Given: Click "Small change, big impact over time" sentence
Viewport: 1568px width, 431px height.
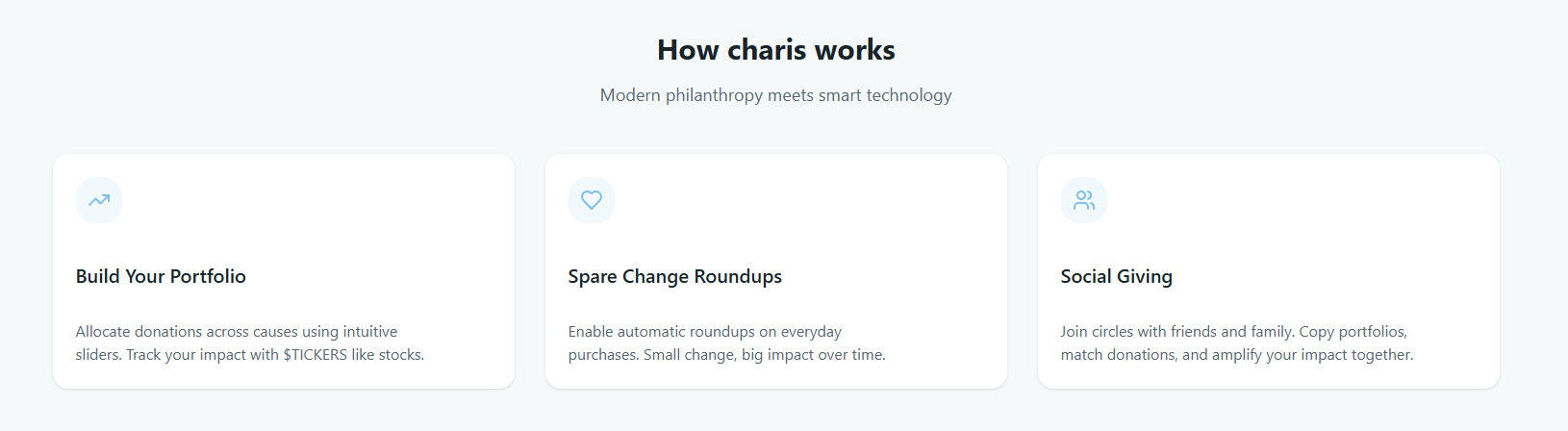Looking at the screenshot, I should 764,355.
